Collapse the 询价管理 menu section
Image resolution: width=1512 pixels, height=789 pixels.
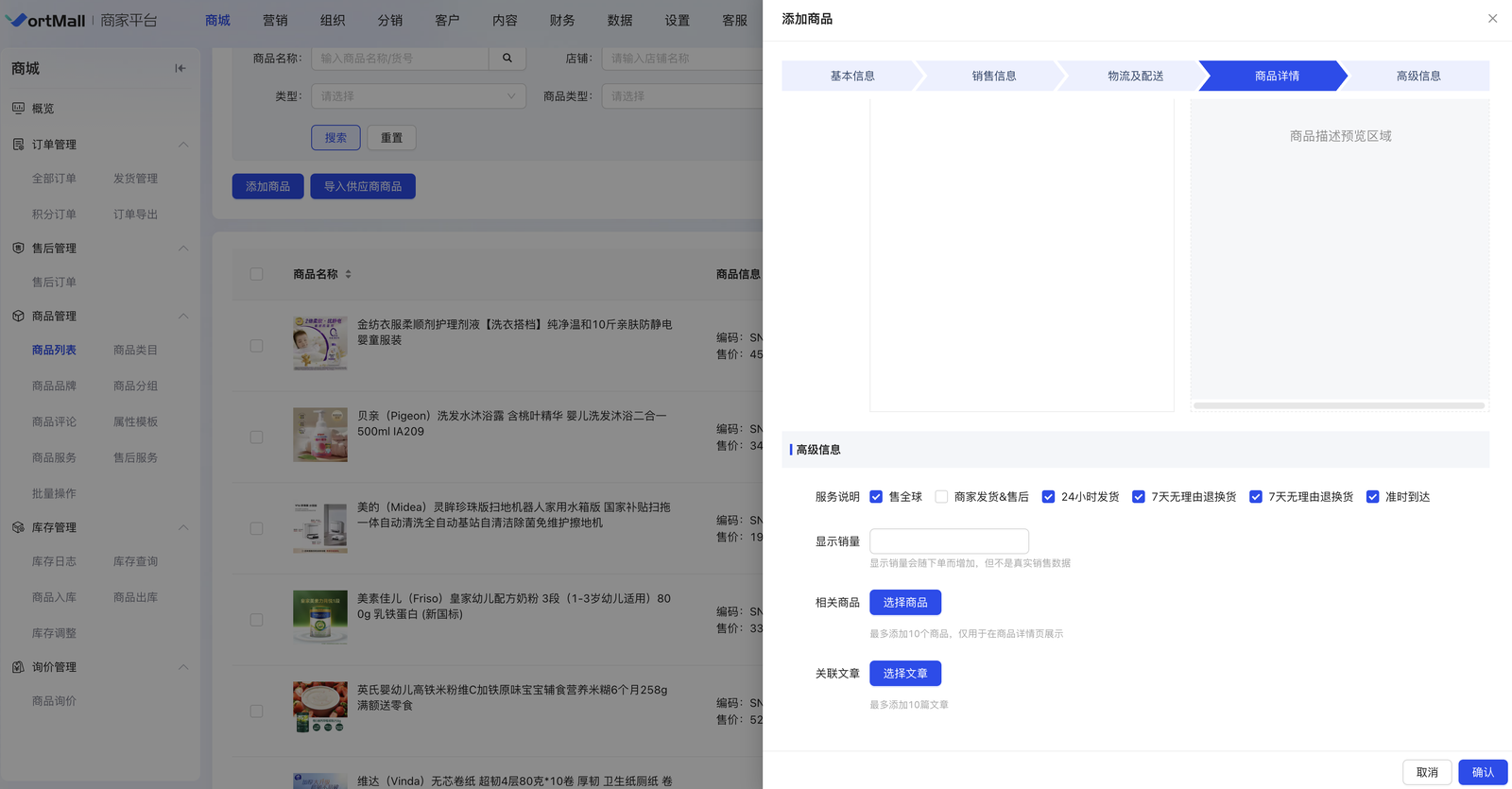[x=183, y=667]
